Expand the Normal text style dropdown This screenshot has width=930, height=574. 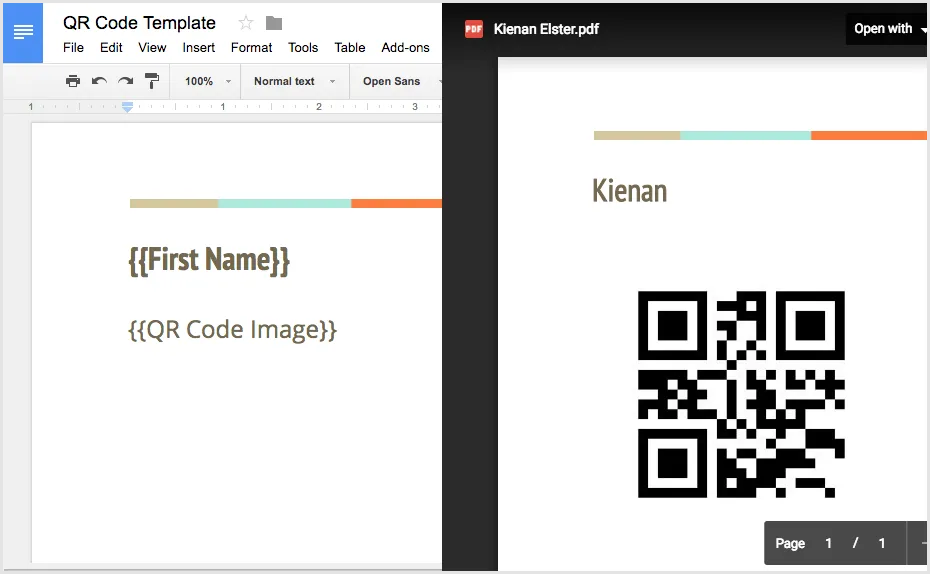[x=295, y=81]
